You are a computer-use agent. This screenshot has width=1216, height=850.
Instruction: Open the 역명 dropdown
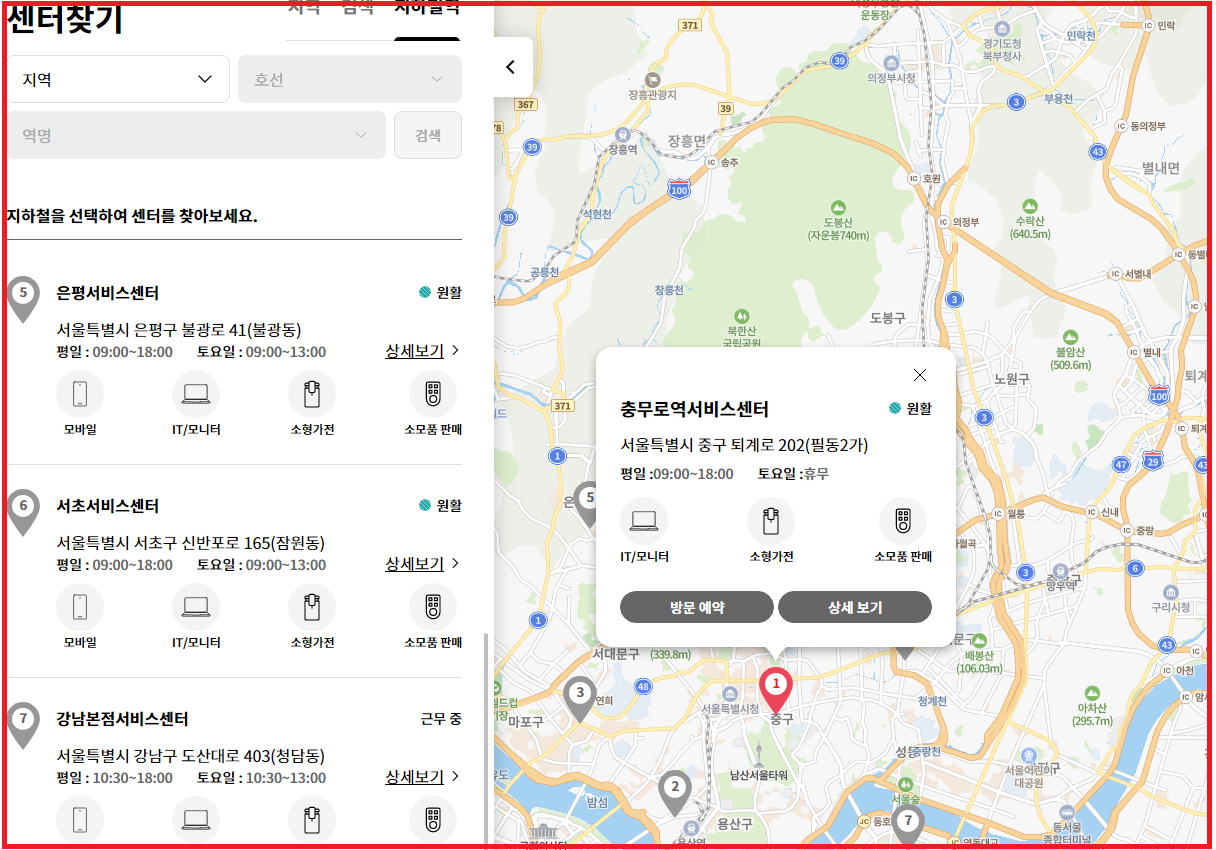click(196, 135)
